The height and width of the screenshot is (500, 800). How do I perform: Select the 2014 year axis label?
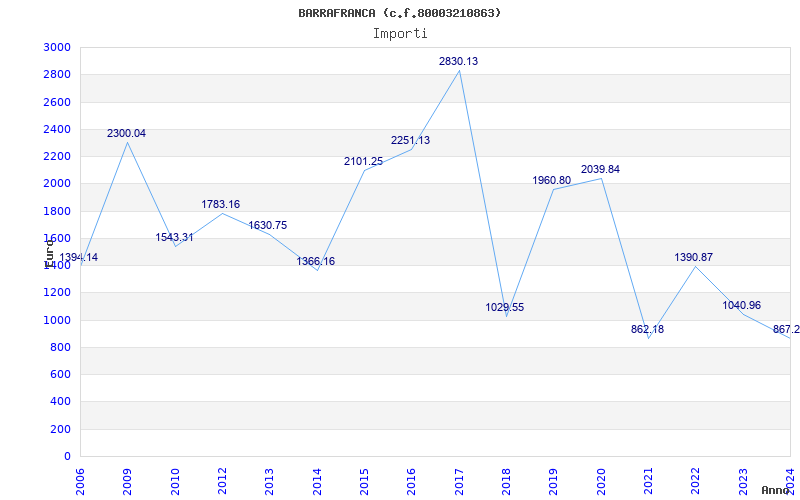[x=317, y=482]
